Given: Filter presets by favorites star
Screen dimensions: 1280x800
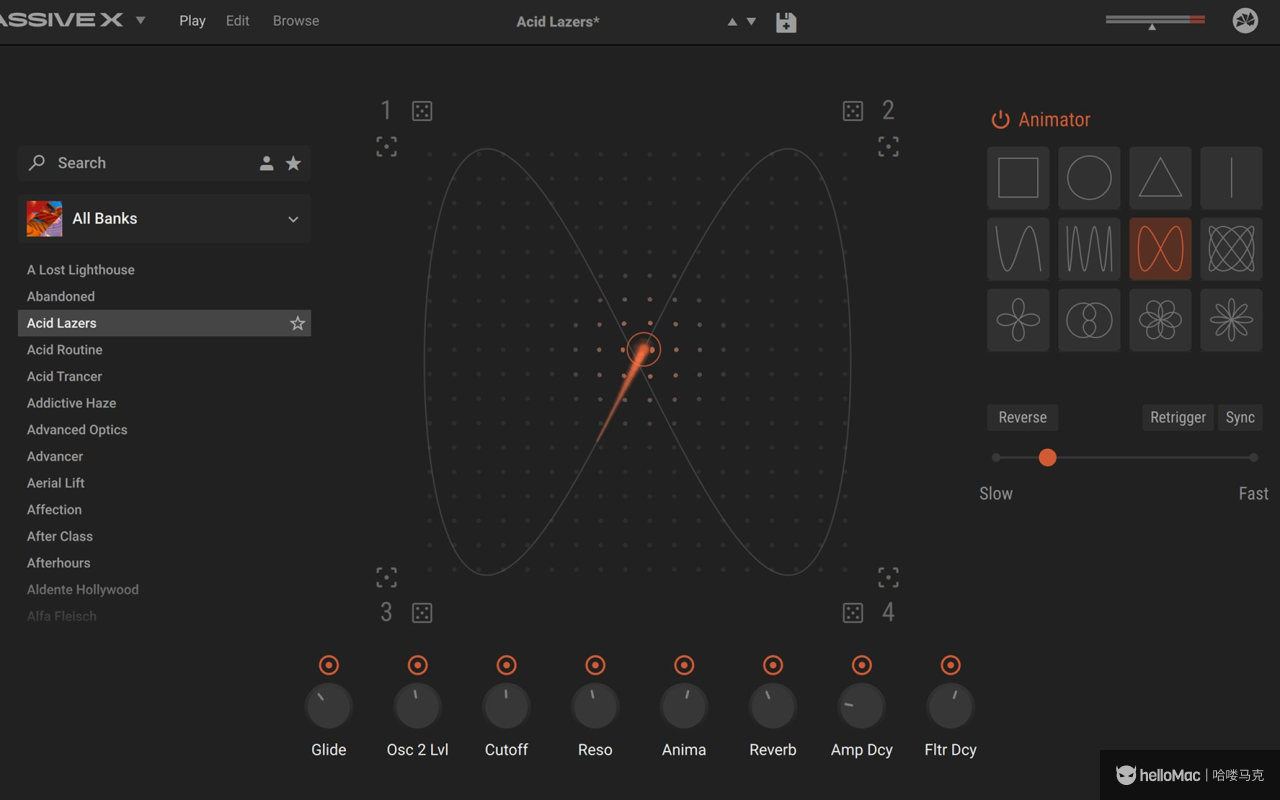Looking at the screenshot, I should coord(293,163).
